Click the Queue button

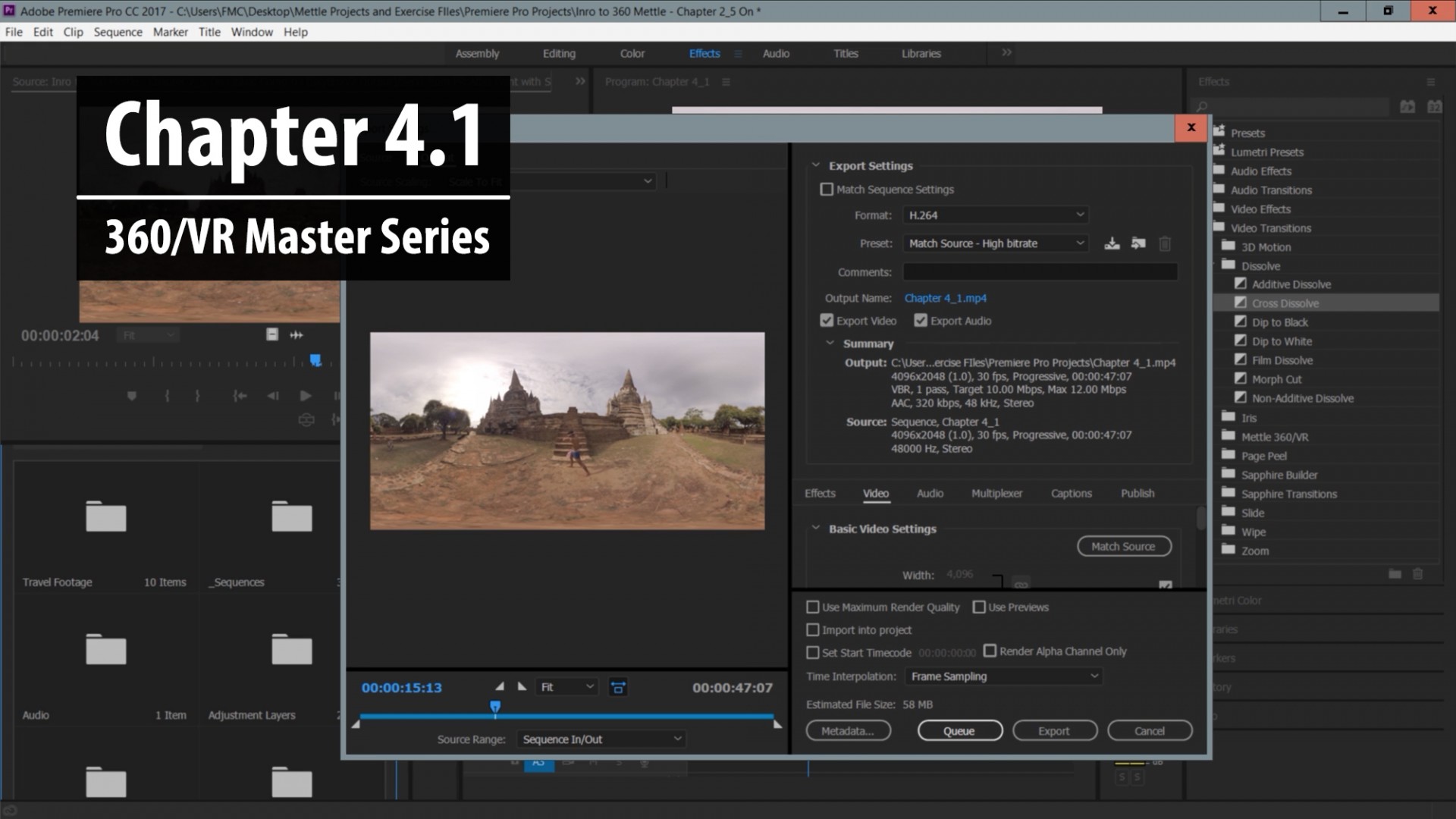(x=959, y=730)
